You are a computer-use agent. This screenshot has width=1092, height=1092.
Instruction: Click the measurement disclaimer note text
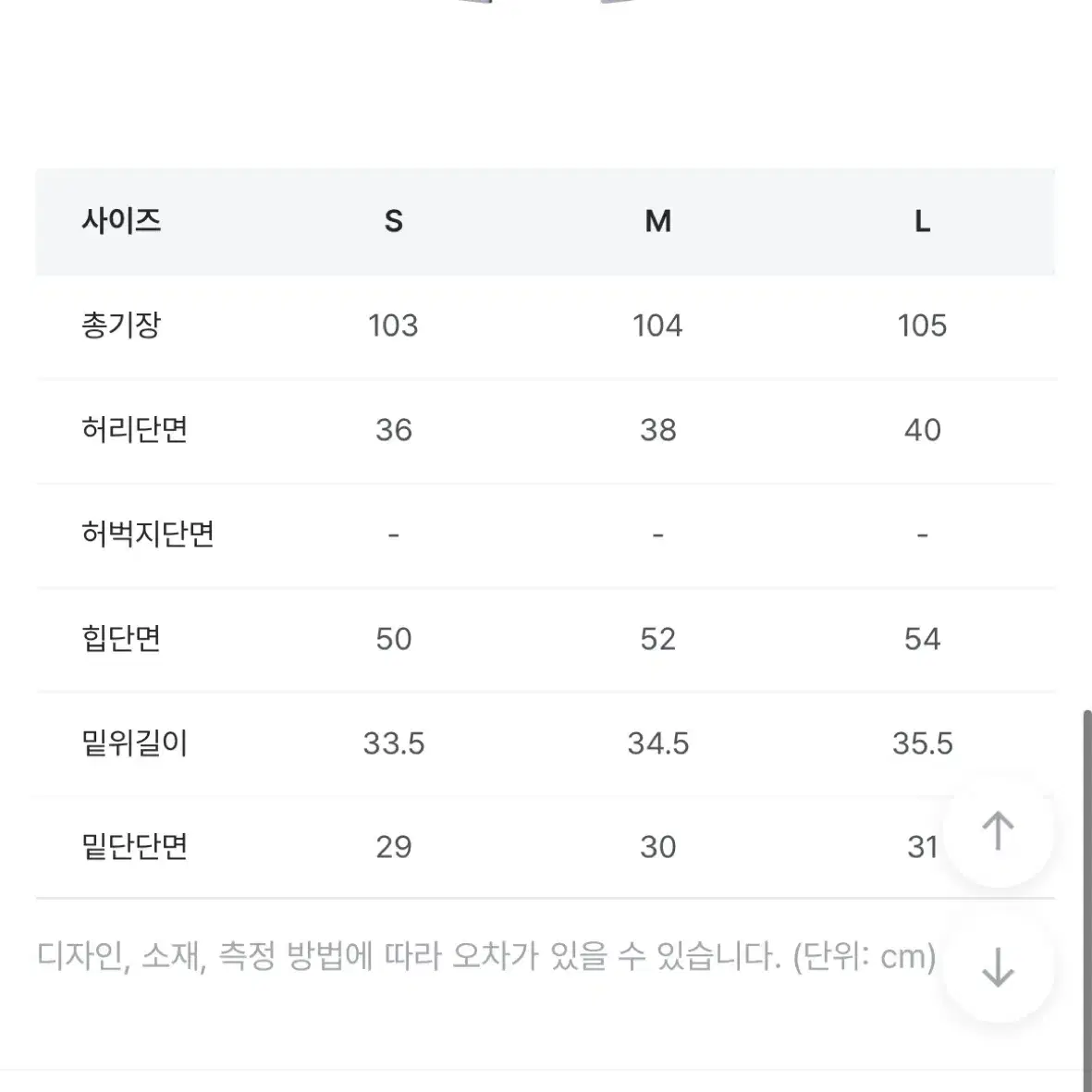pos(486,957)
